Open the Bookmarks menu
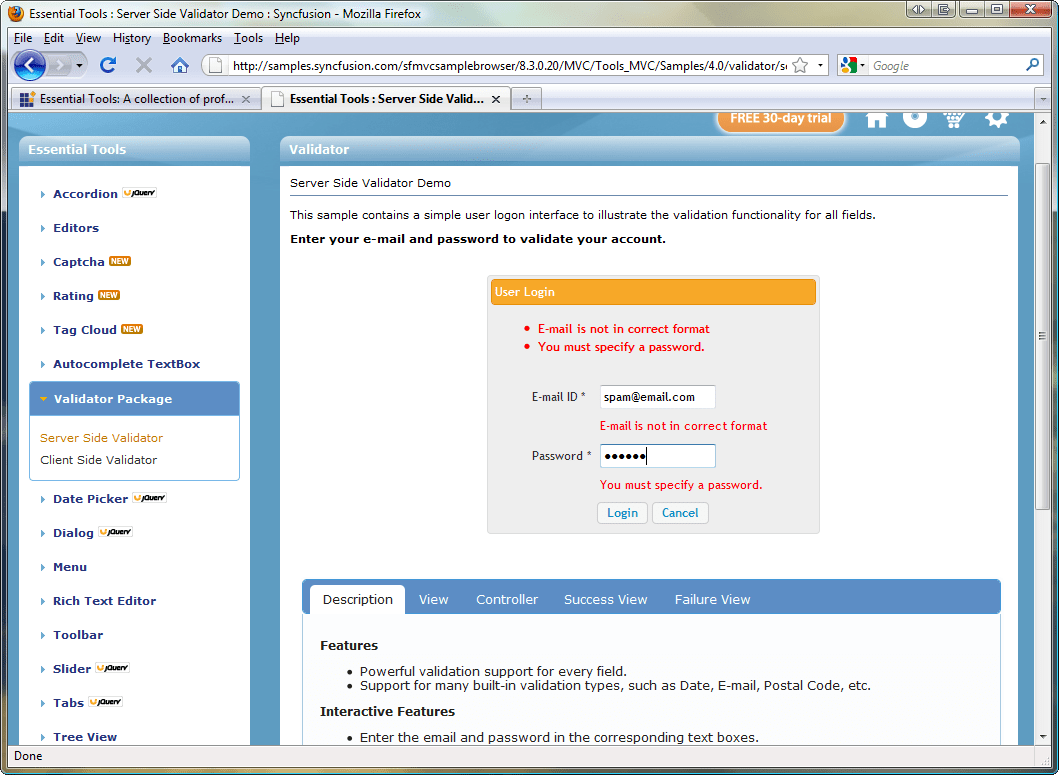This screenshot has width=1059, height=775. point(192,38)
